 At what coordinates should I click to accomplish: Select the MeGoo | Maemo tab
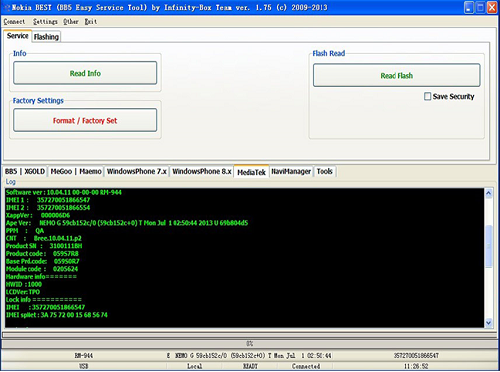76,172
